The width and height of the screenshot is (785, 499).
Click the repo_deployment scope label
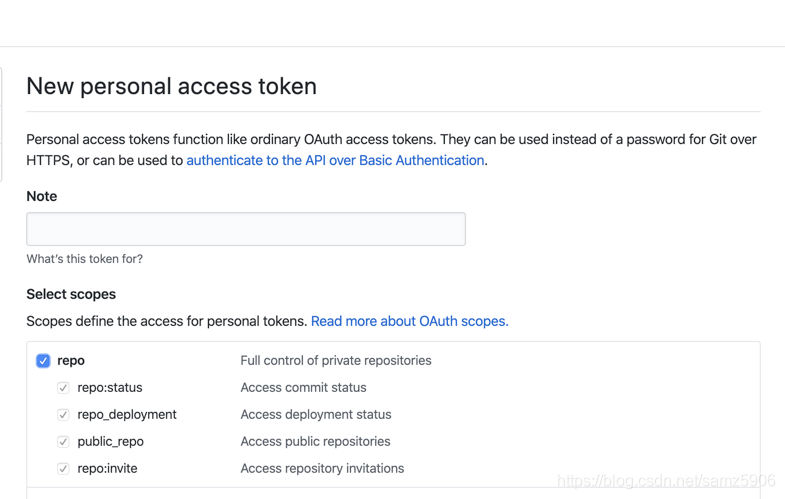[x=127, y=415]
